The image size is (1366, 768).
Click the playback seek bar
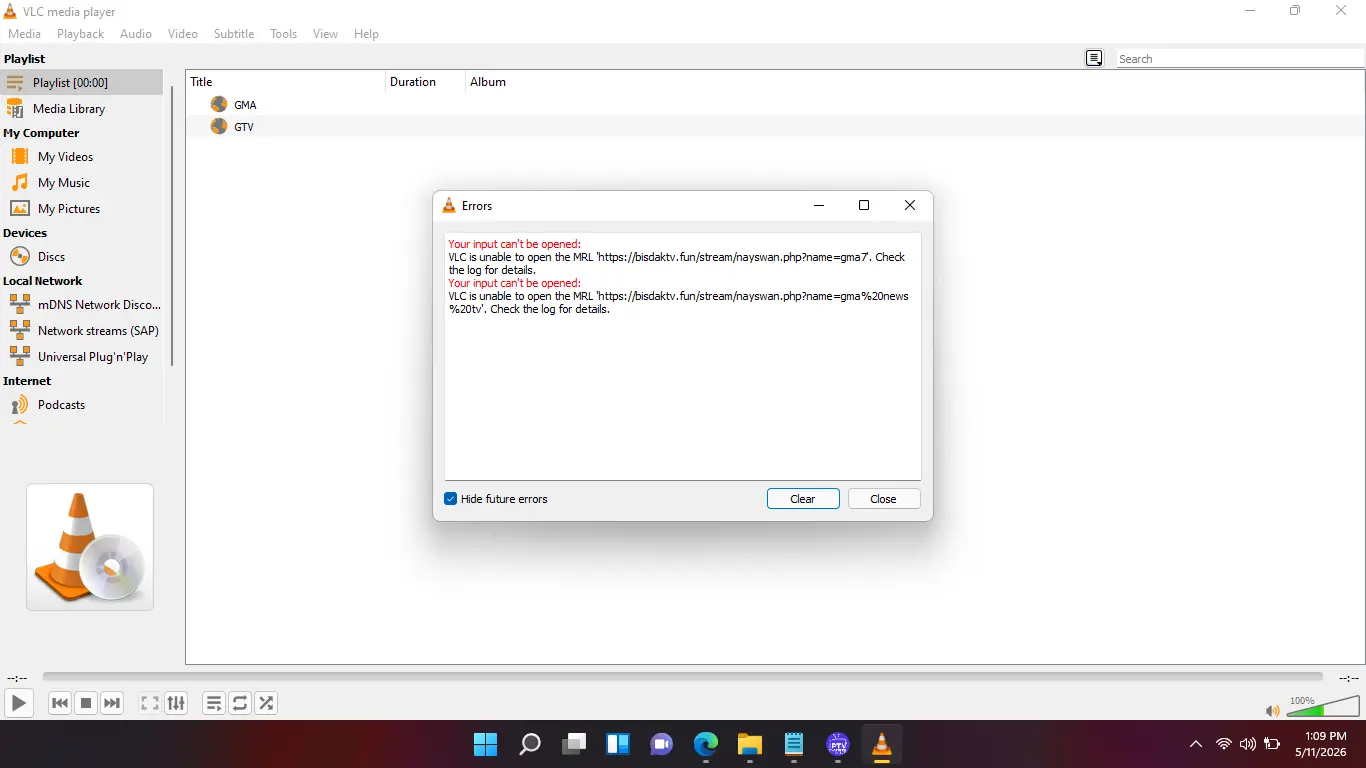pos(682,677)
